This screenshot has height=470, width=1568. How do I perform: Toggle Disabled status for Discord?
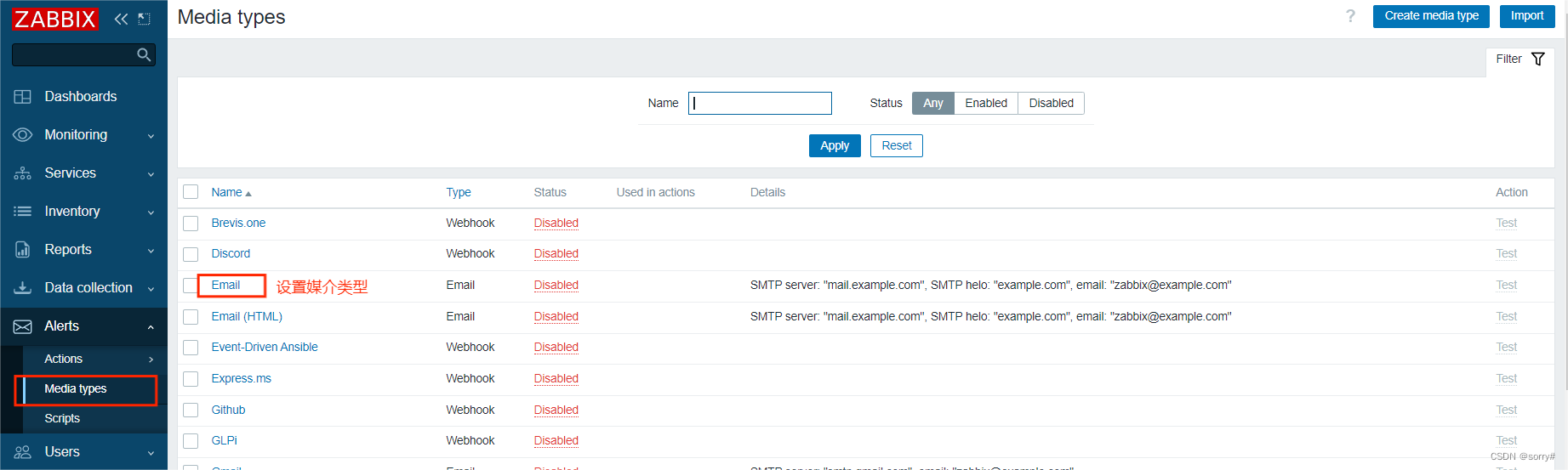[x=556, y=254]
